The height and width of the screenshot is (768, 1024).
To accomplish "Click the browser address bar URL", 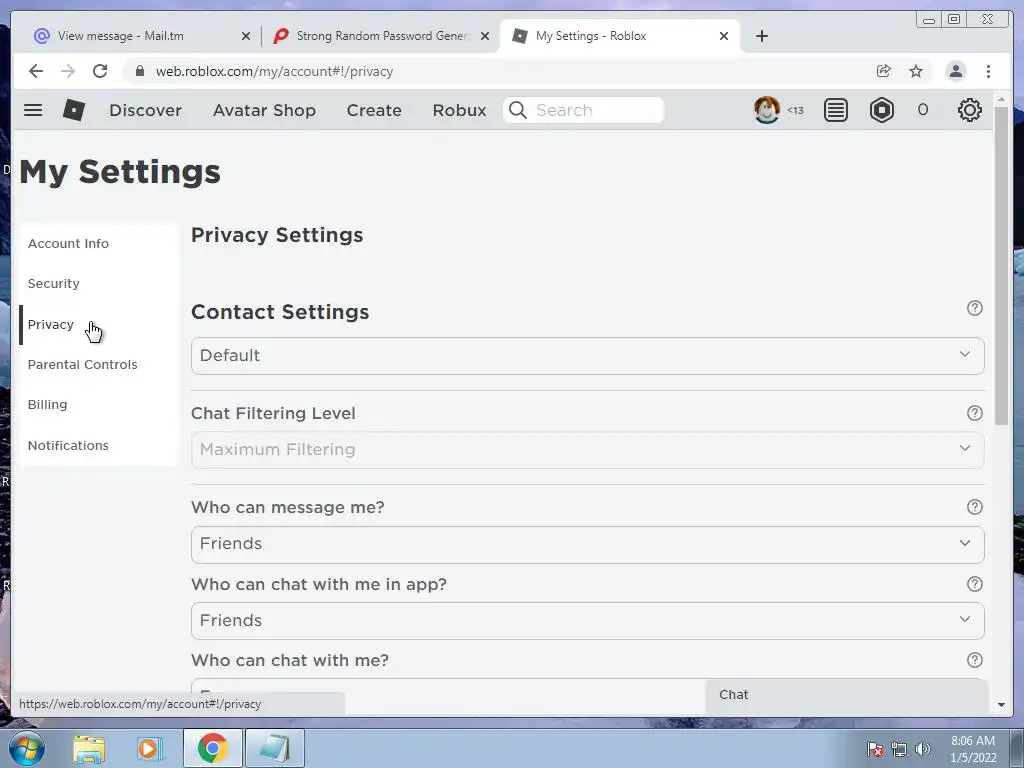I will coord(274,71).
